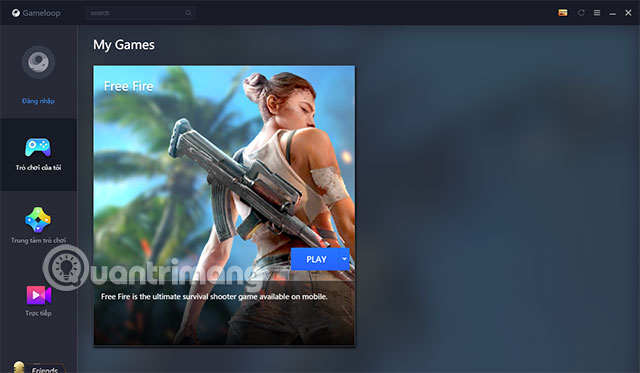The image size is (640, 373).
Task: Select the Trò chơi của tôi gamepad icon
Action: coord(38,147)
